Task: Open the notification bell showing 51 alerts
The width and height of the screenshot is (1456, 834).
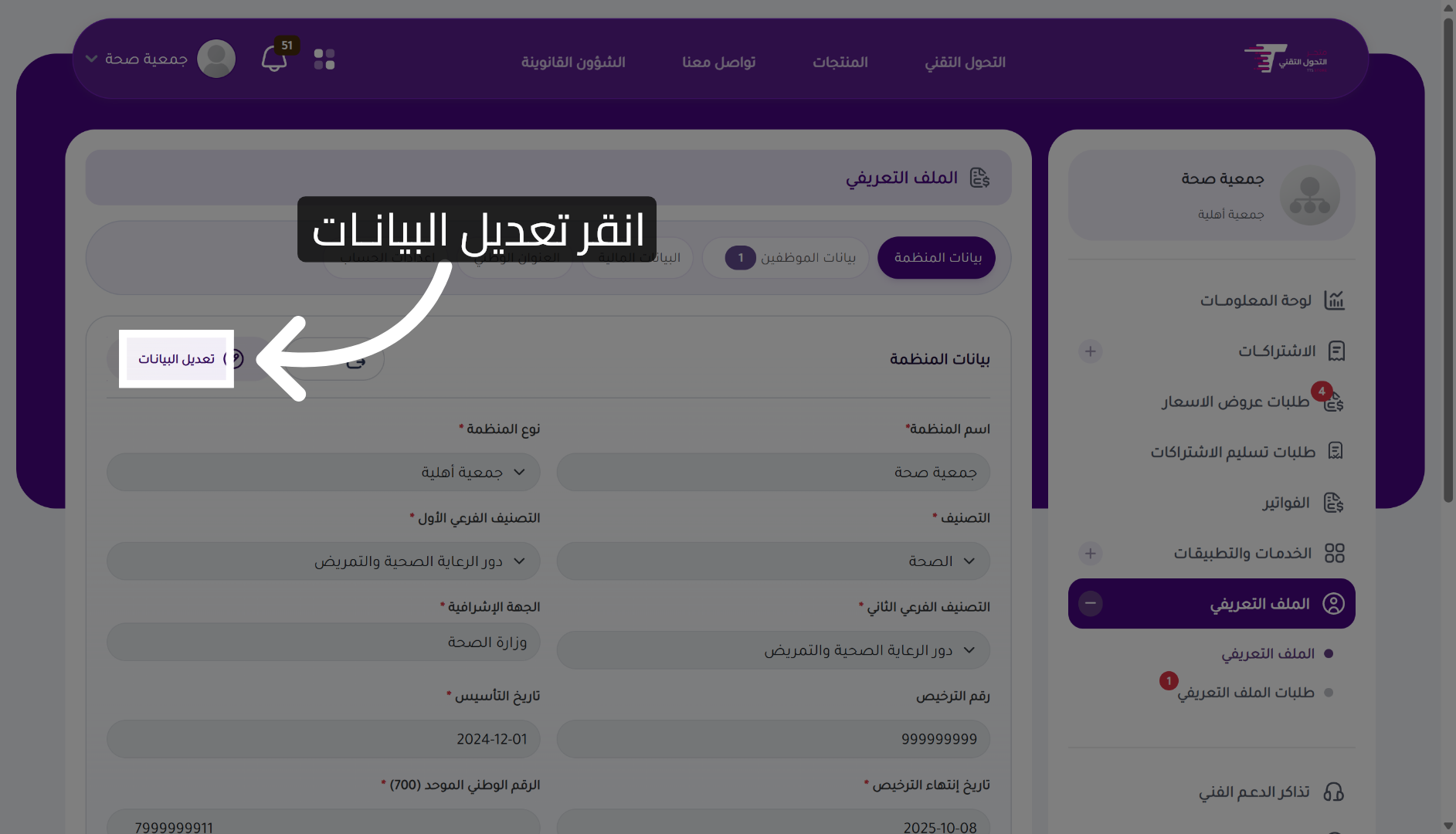Action: (274, 58)
